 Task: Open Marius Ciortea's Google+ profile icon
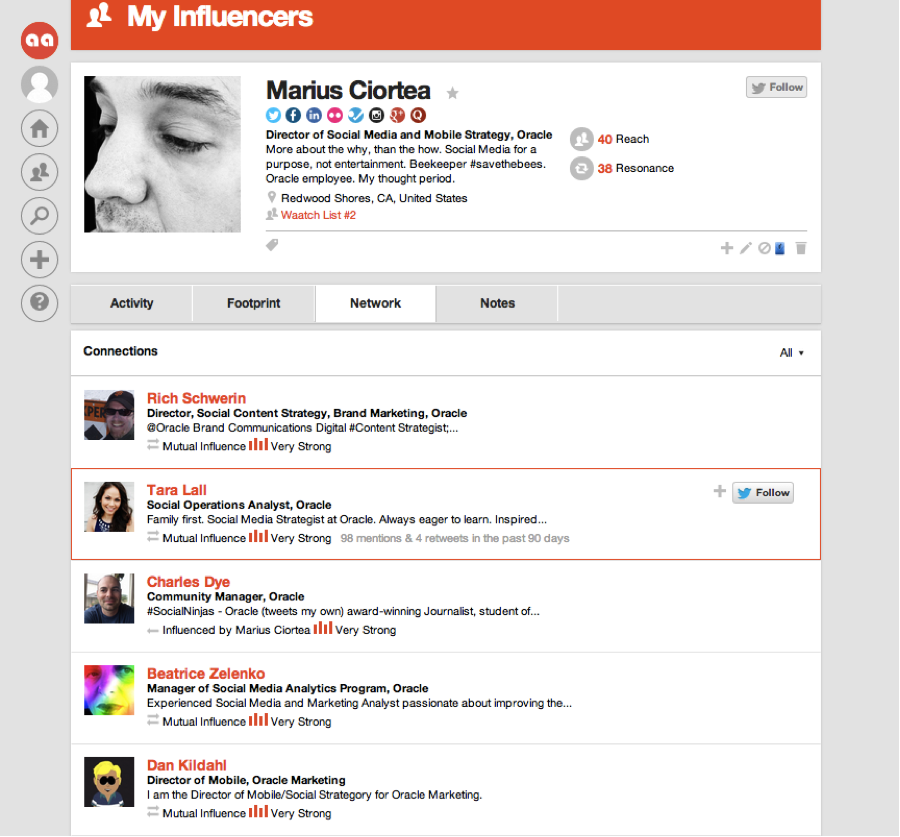pyautogui.click(x=397, y=115)
